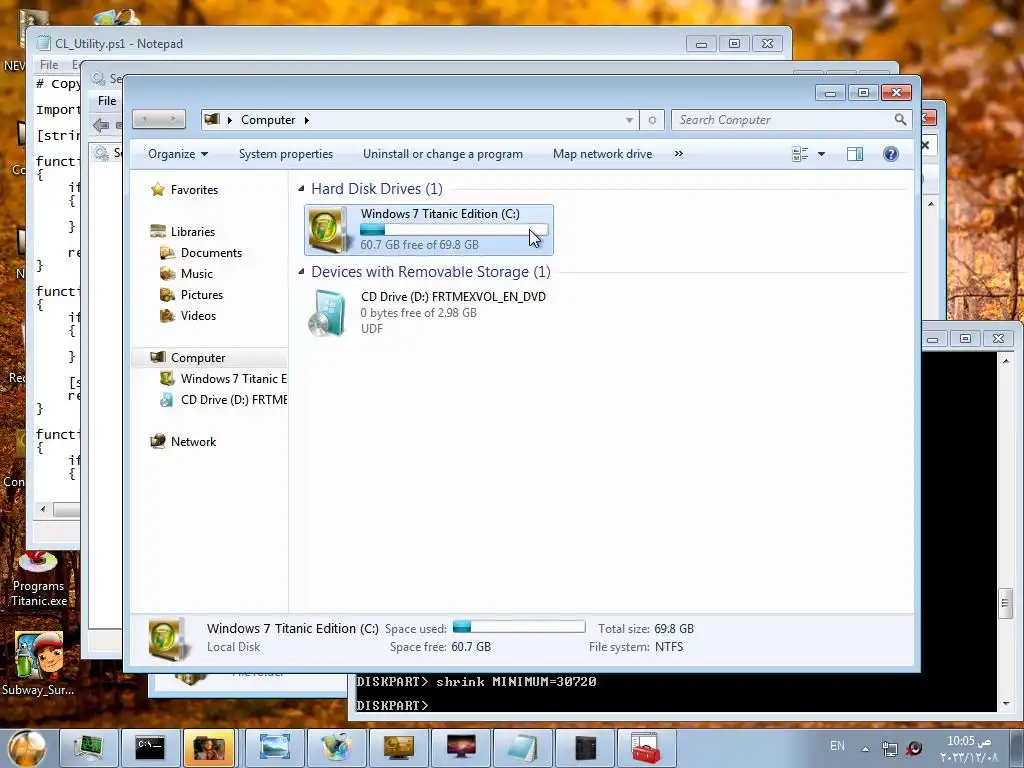Image resolution: width=1024 pixels, height=768 pixels.
Task: Click Map network drive
Action: [x=602, y=153]
